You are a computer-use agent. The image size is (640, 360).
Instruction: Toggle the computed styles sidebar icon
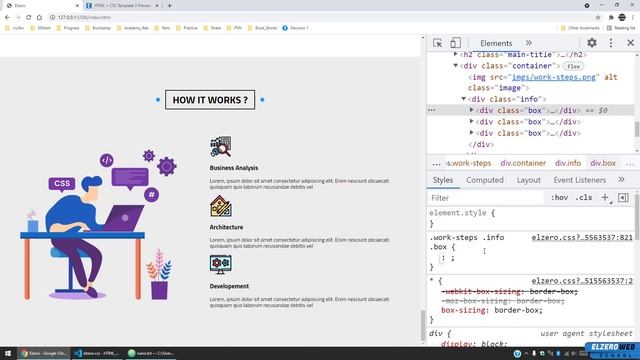pyautogui.click(x=623, y=198)
